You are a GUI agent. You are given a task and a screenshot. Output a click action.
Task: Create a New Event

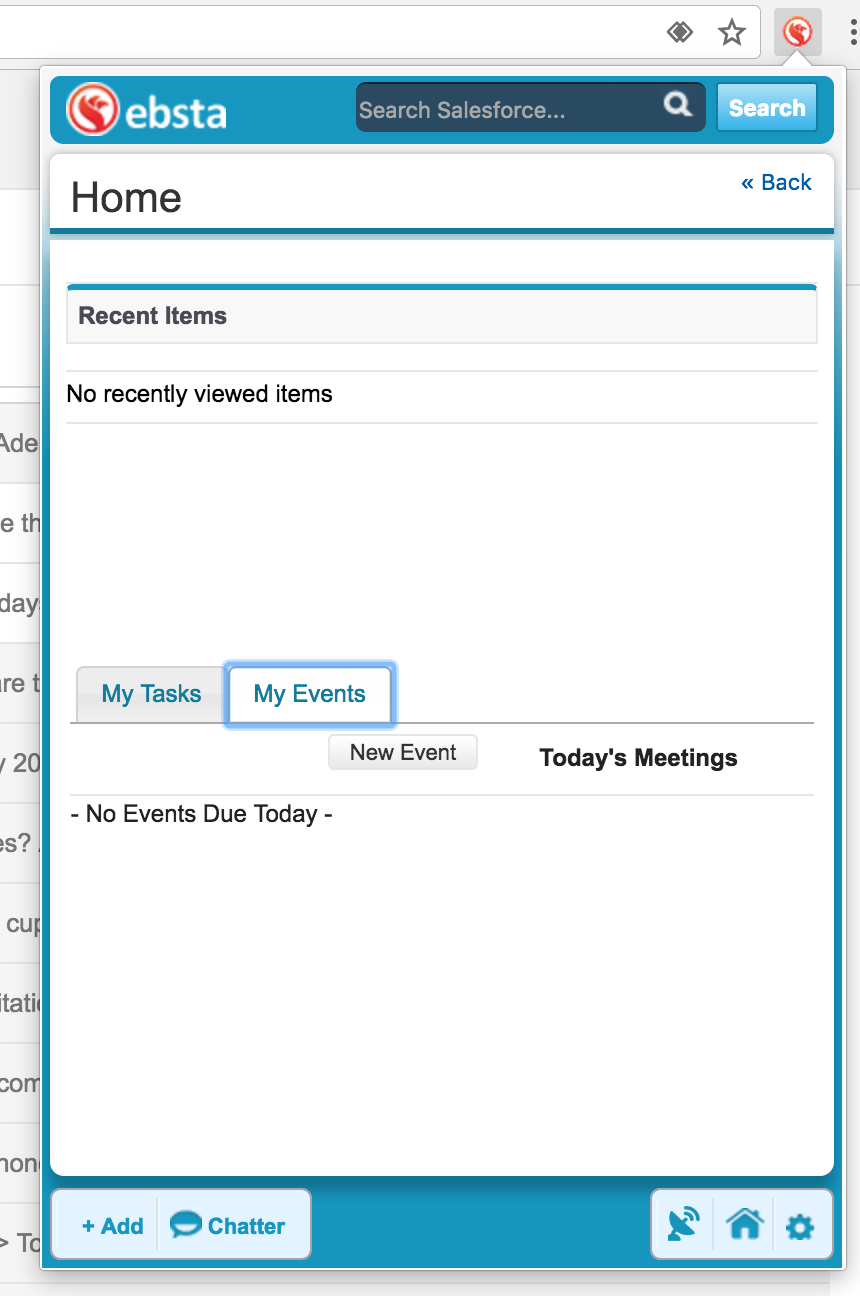point(402,753)
